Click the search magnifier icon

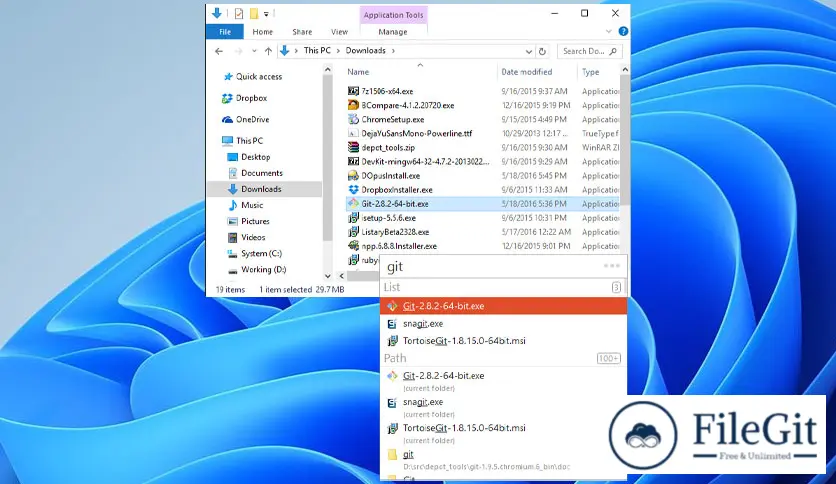pos(613,51)
